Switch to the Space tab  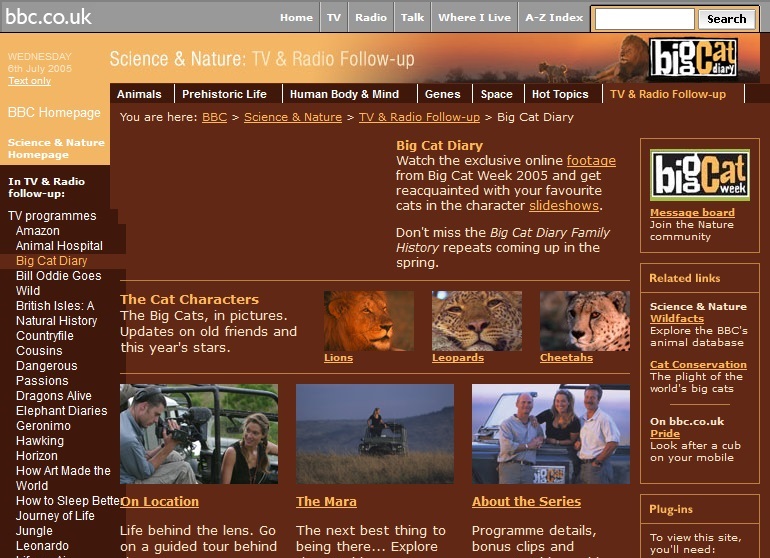(x=496, y=94)
